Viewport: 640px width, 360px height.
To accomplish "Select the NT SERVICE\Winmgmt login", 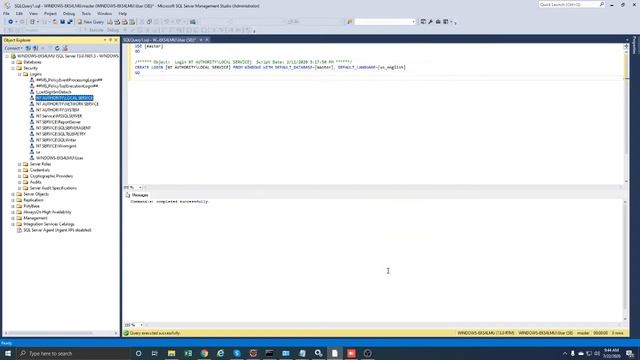I will (x=56, y=146).
